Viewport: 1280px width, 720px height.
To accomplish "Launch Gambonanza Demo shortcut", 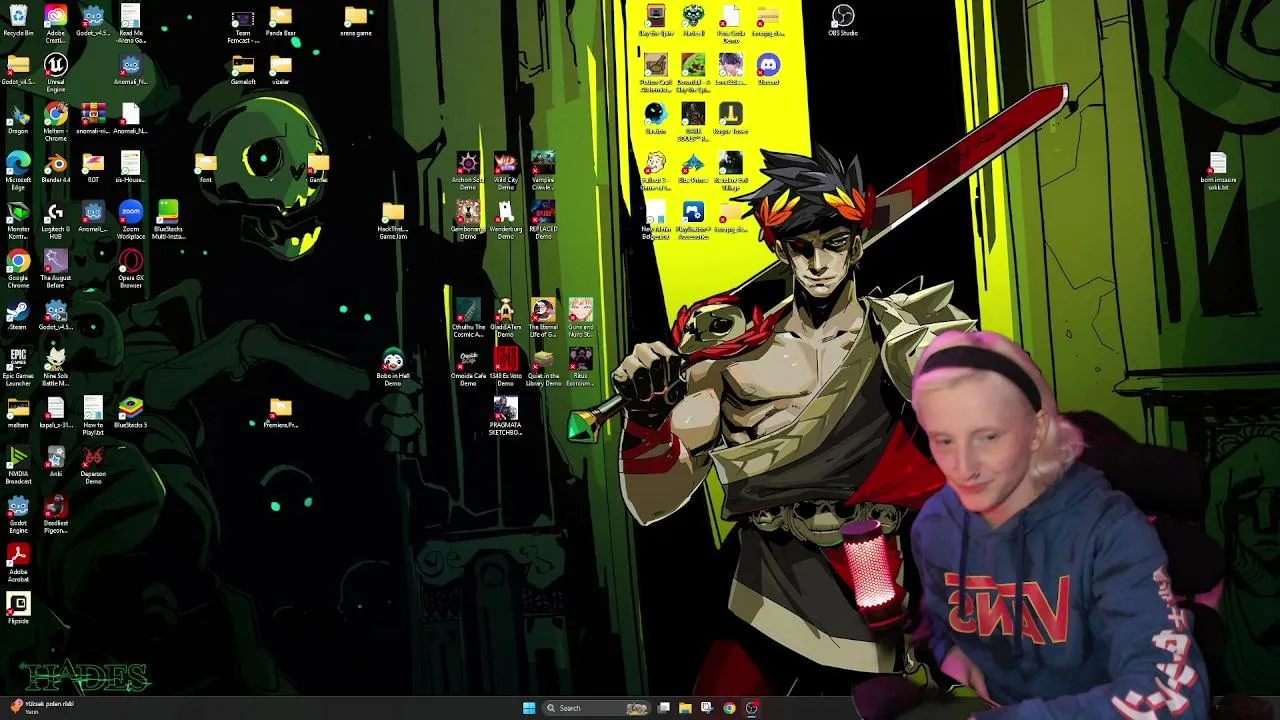I will 468,219.
